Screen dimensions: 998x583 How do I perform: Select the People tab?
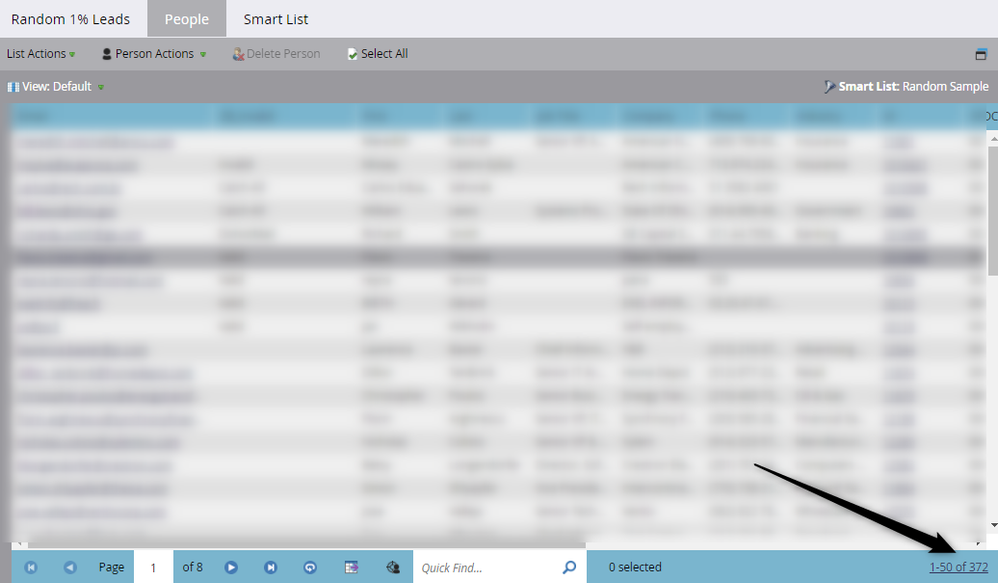click(x=186, y=19)
